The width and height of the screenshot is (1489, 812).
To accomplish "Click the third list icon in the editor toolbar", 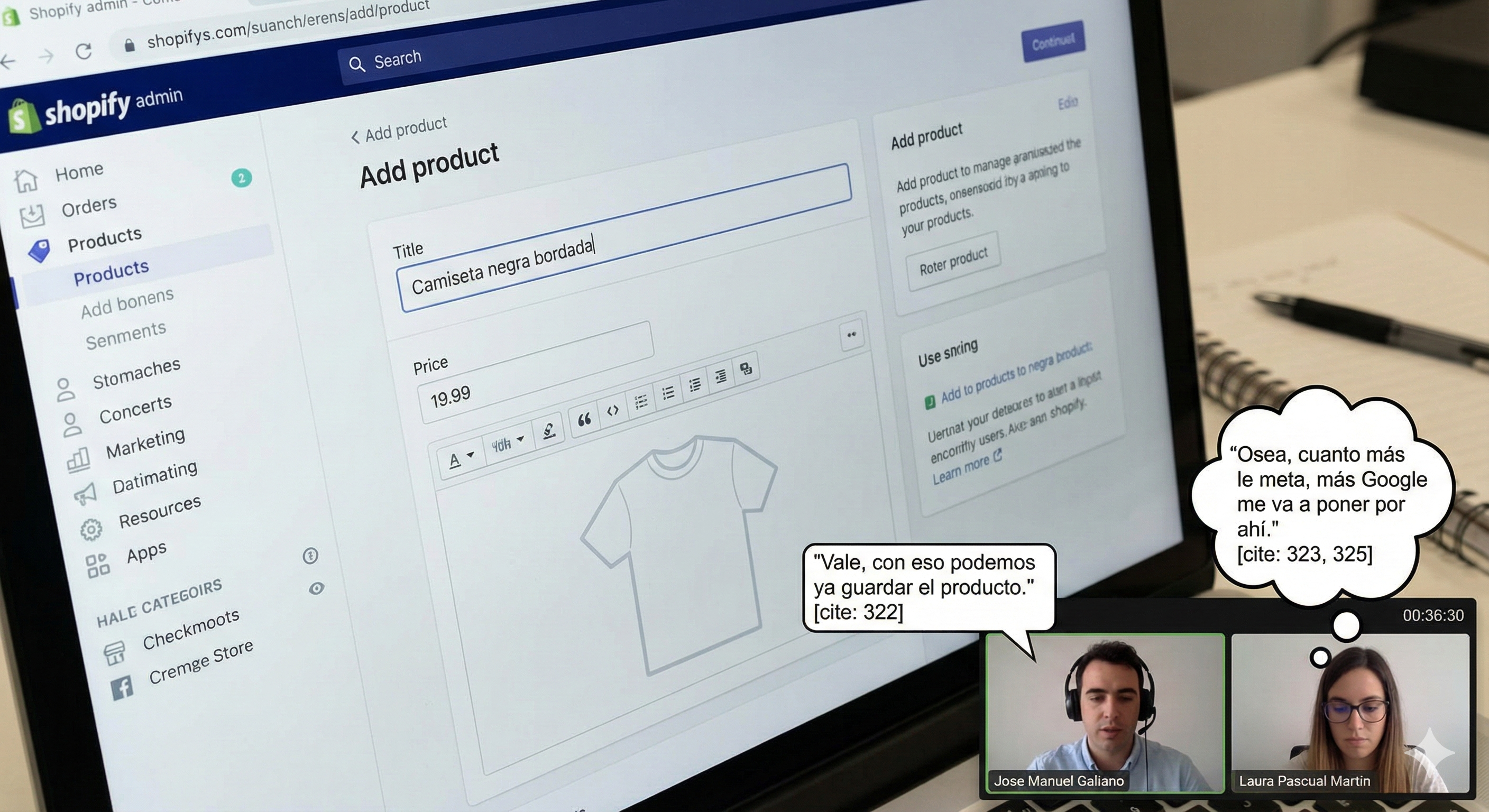I will [x=695, y=384].
